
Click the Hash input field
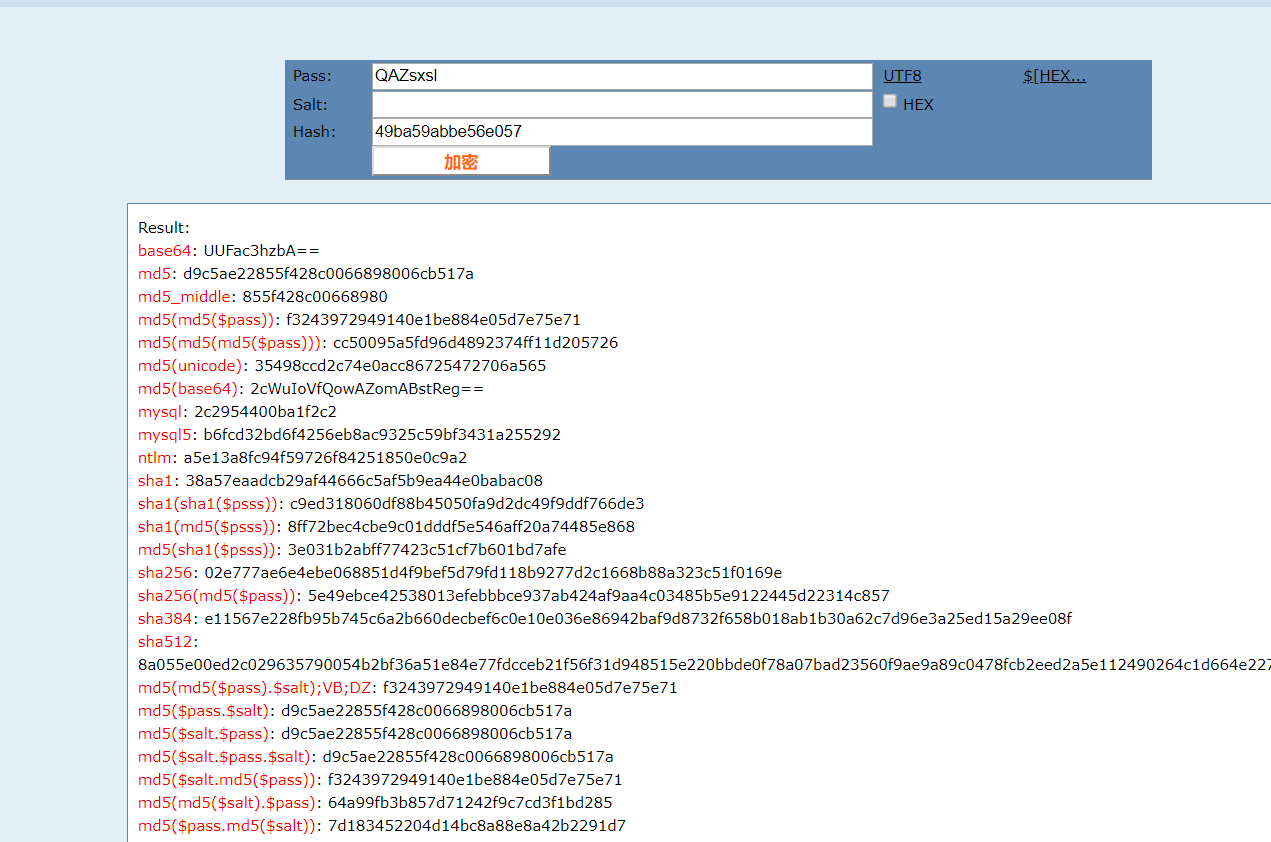coord(621,132)
